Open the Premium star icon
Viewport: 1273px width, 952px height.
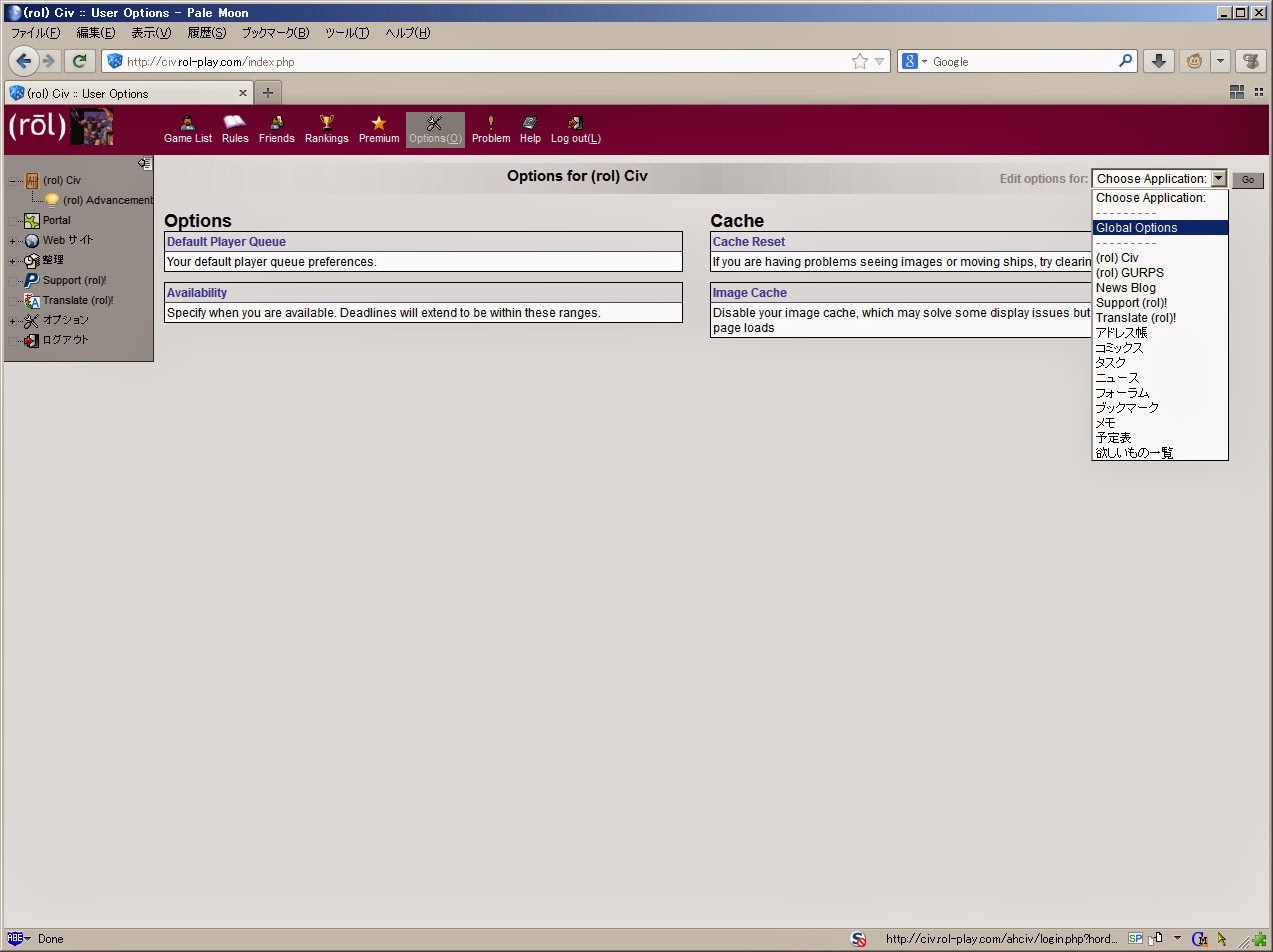[379, 123]
